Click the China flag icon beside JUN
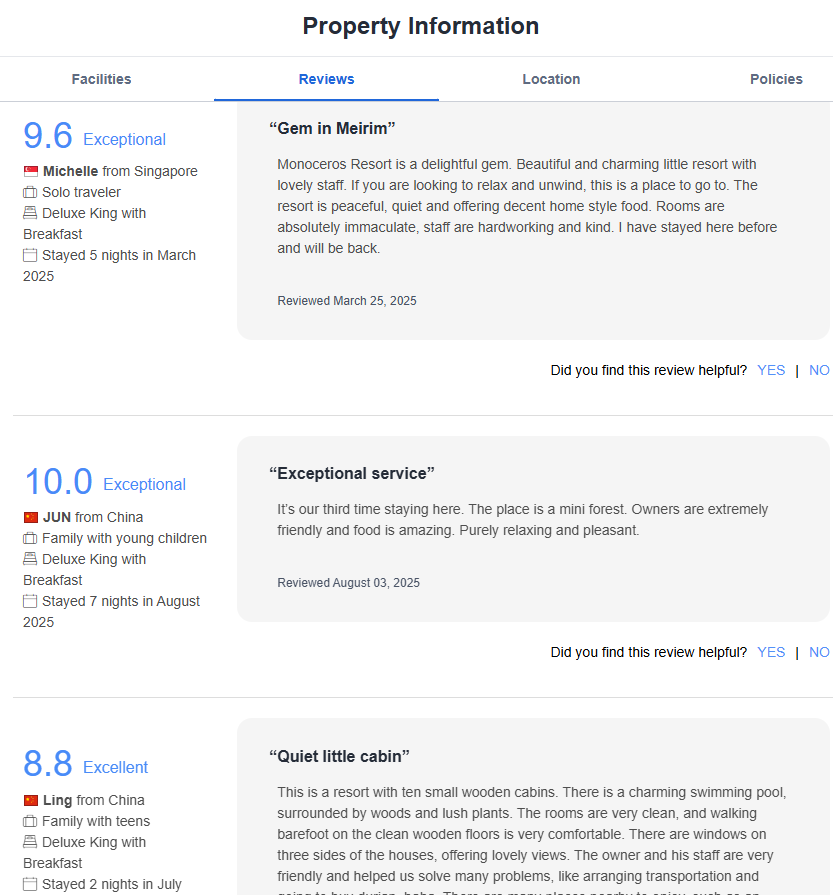 tap(31, 518)
